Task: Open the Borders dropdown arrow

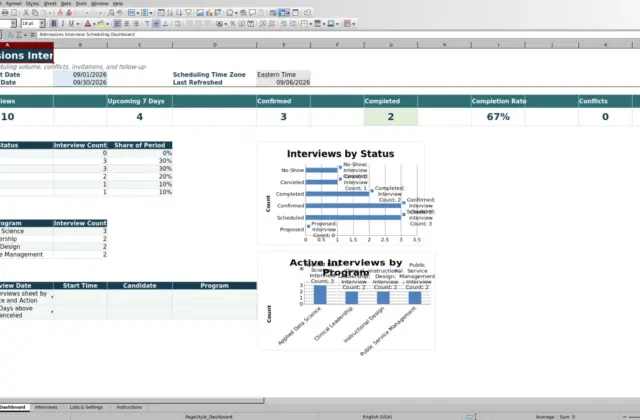Action: pos(311,24)
